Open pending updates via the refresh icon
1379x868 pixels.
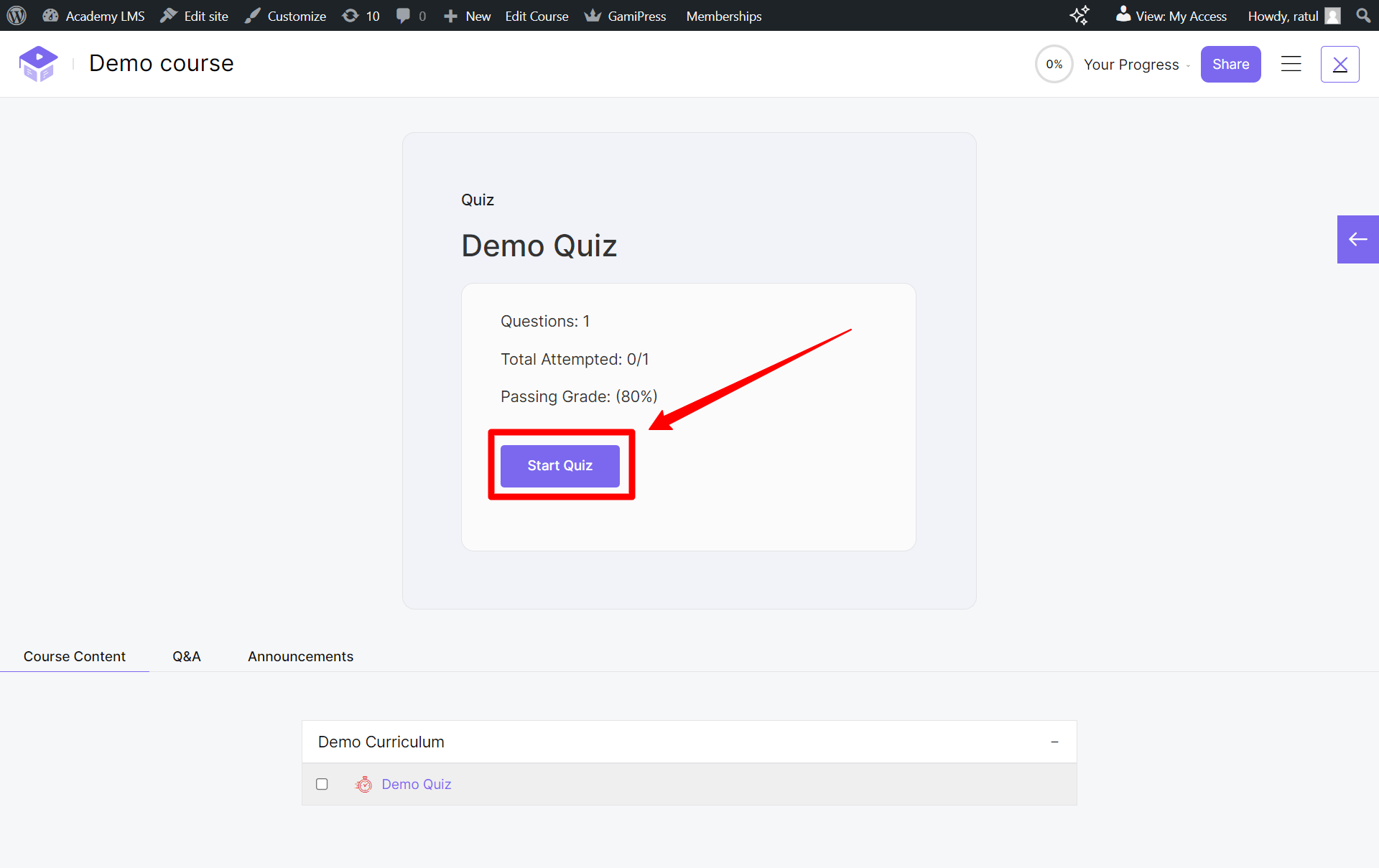click(350, 15)
